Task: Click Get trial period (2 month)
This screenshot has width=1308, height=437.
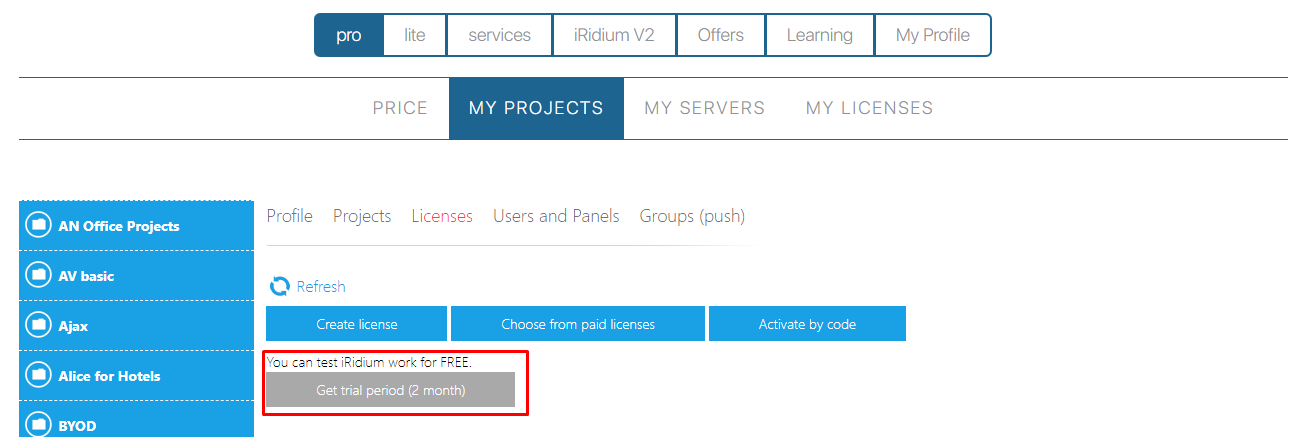Action: click(390, 390)
